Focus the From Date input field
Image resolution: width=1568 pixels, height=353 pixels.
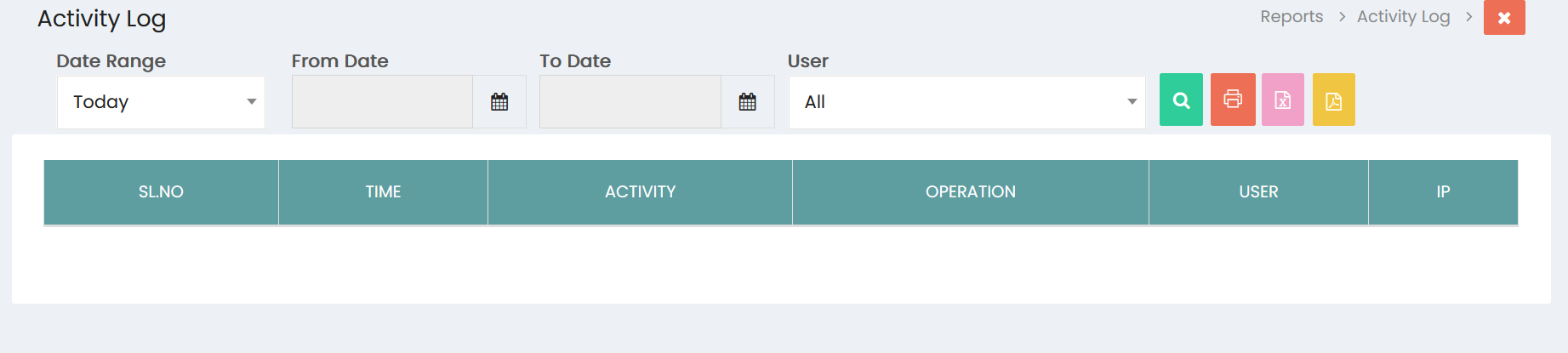[382, 102]
